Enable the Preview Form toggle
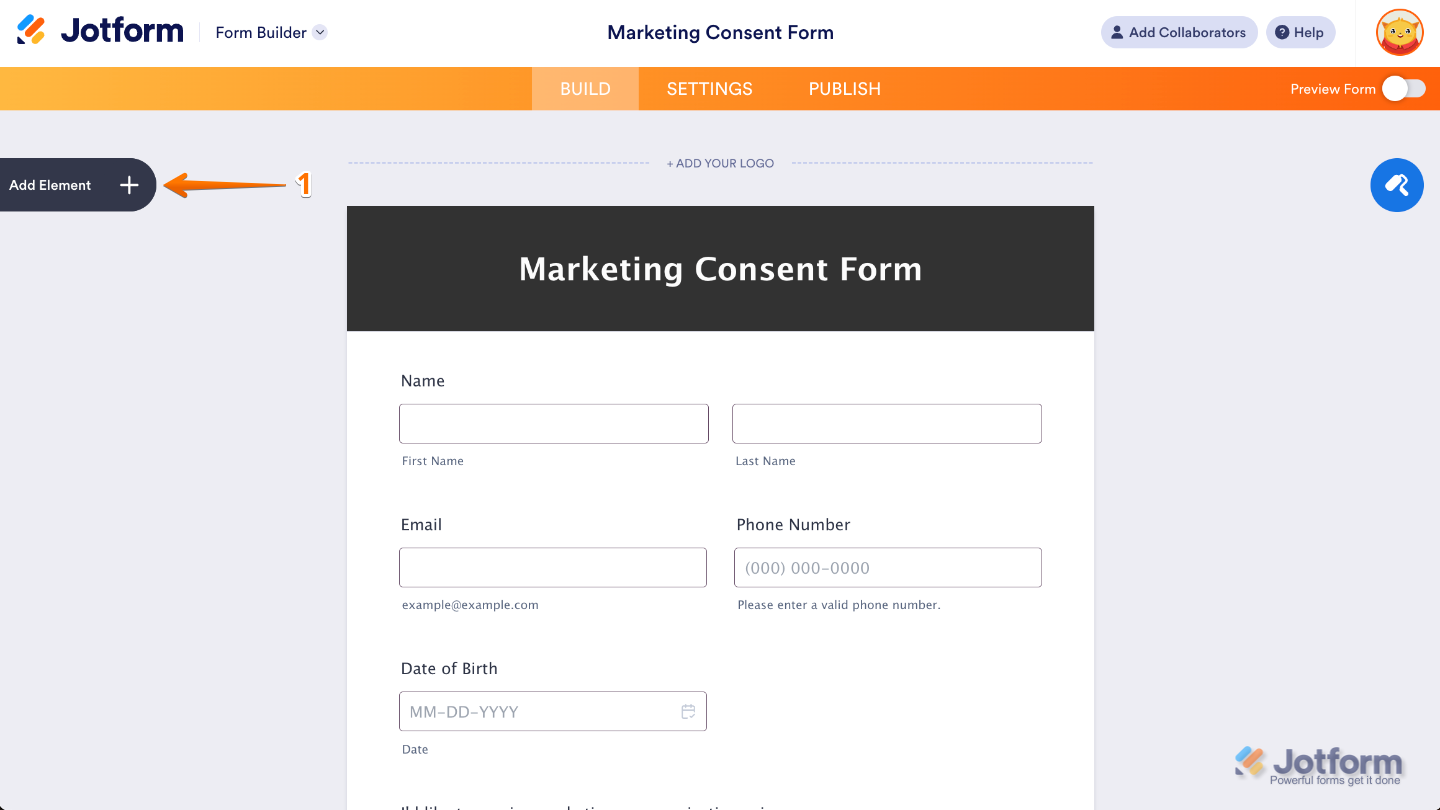Viewport: 1440px width, 810px height. pos(1404,88)
